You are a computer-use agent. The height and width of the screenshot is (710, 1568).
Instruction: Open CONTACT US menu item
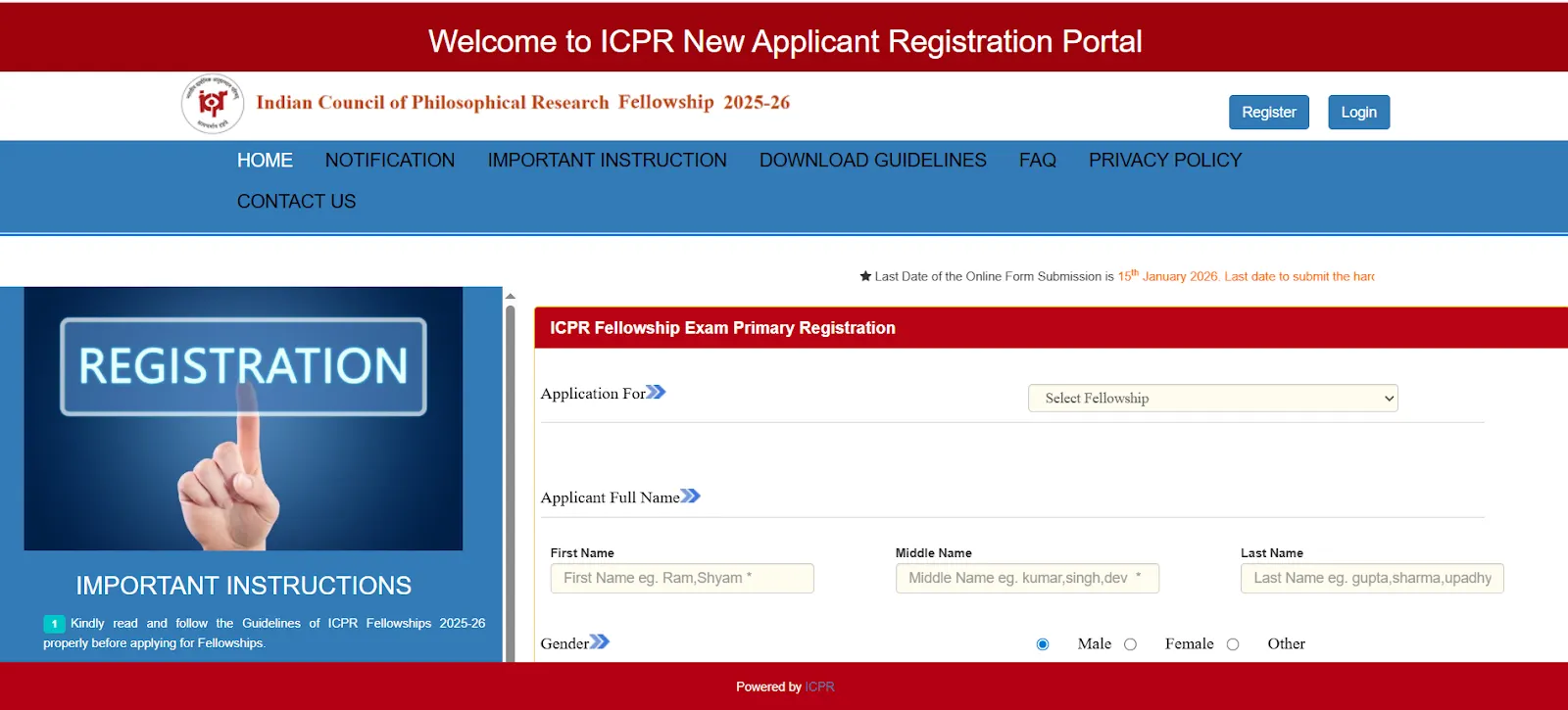click(297, 201)
